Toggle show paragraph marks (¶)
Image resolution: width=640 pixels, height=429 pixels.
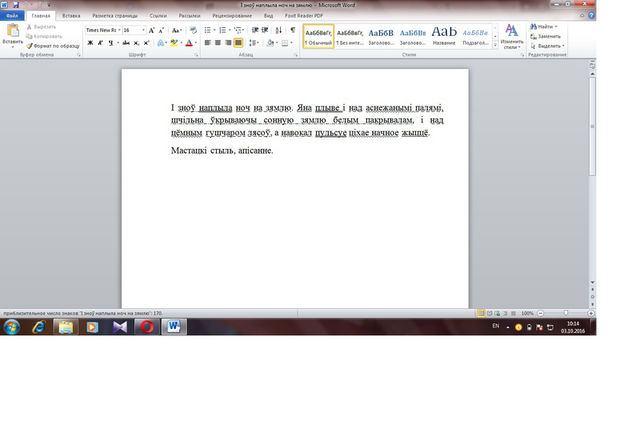tap(293, 30)
